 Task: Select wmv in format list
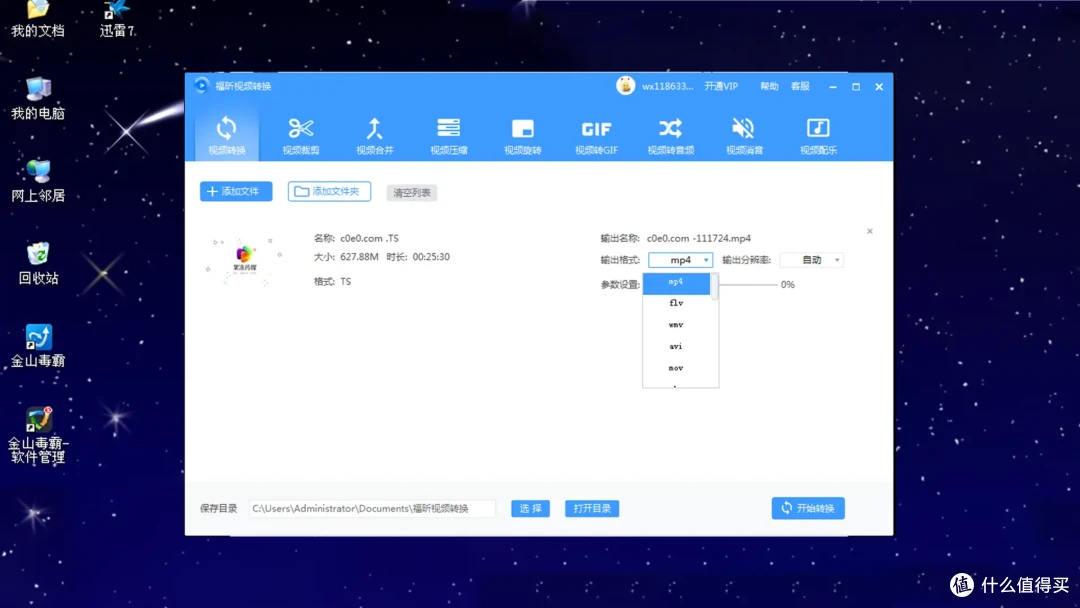[x=676, y=325]
